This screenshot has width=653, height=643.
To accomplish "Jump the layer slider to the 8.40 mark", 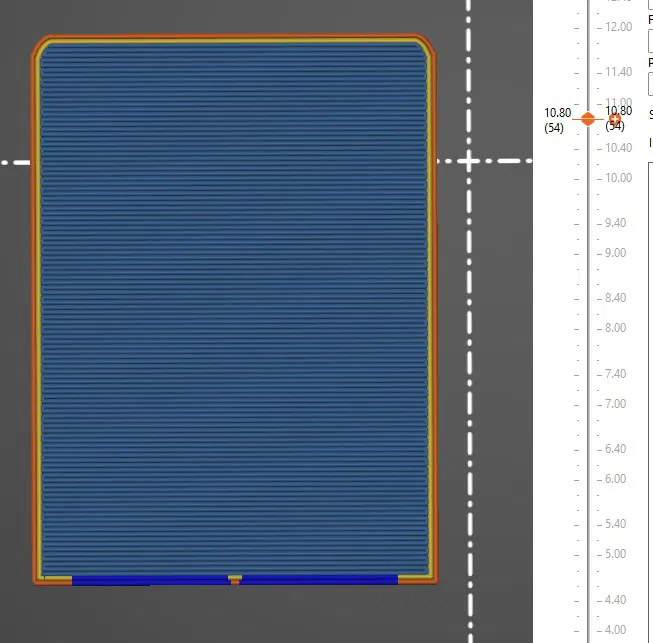I will 616,298.
